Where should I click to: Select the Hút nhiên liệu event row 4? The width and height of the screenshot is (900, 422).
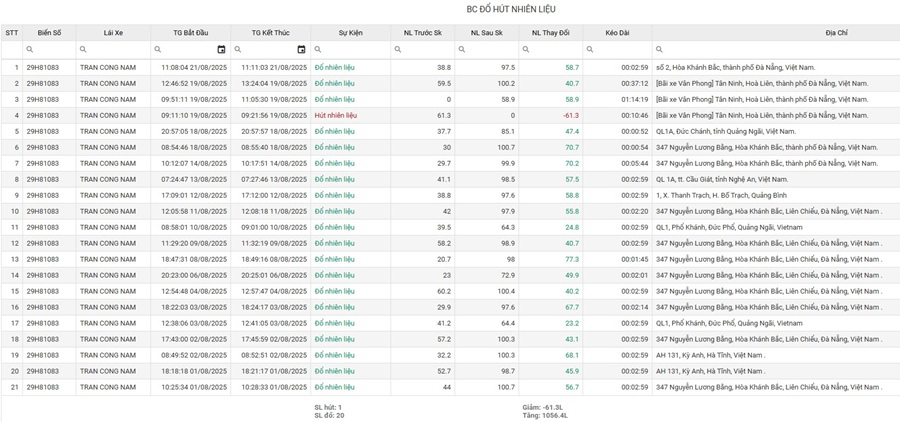335,116
